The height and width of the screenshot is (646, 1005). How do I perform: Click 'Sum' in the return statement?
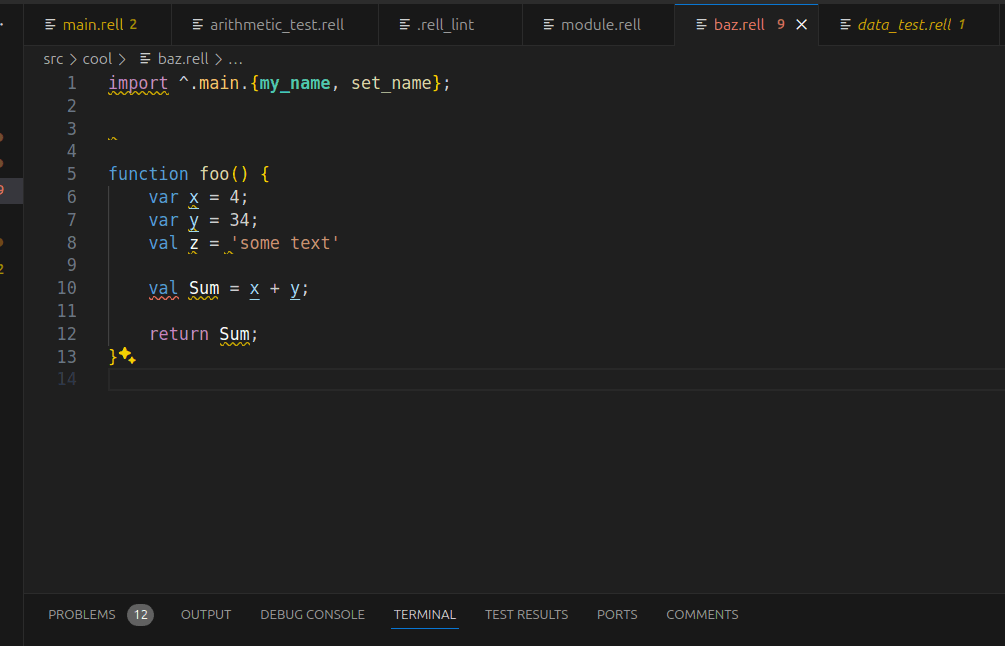click(234, 335)
